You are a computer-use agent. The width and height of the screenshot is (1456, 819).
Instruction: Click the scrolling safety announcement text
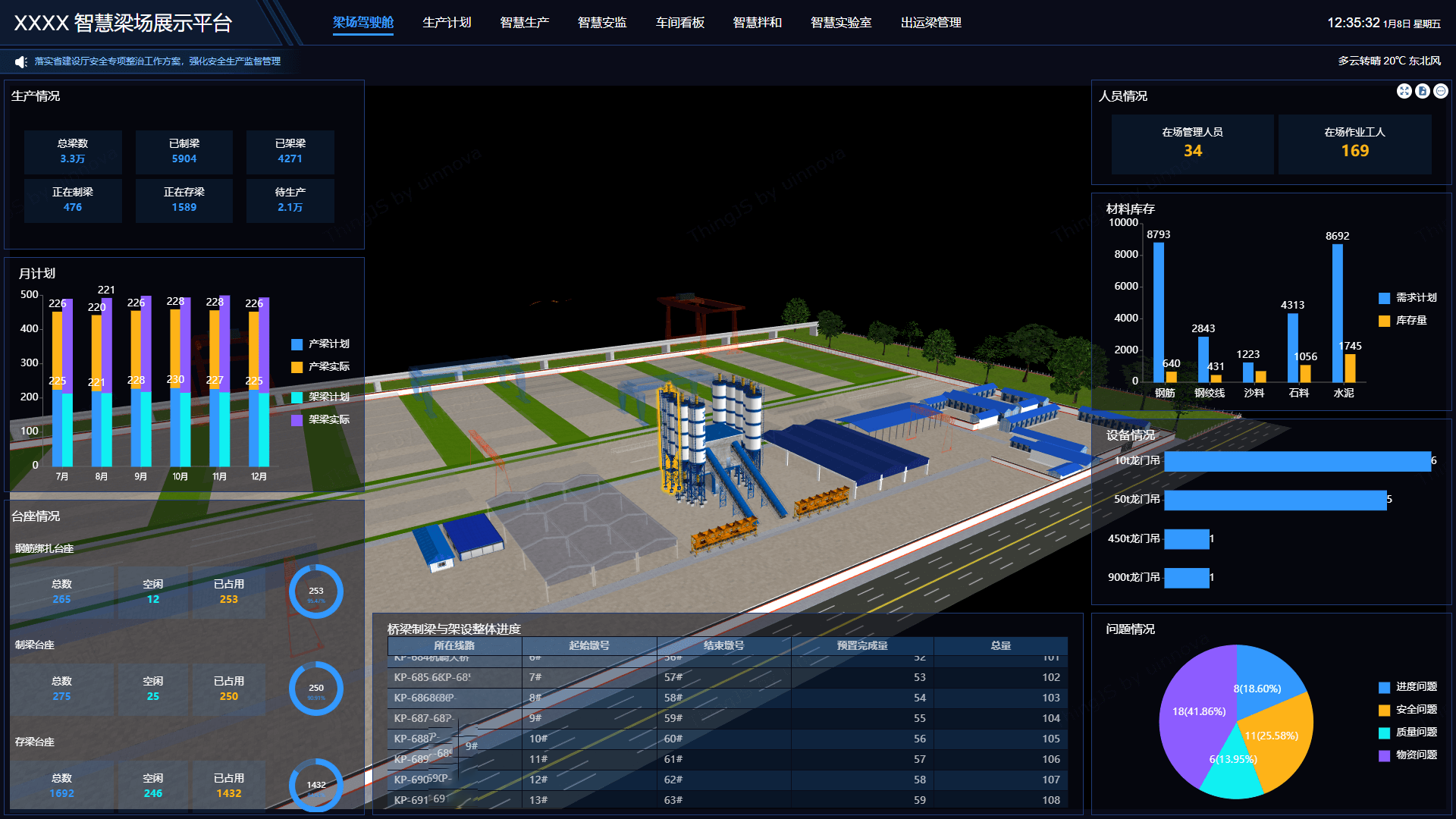tap(158, 61)
